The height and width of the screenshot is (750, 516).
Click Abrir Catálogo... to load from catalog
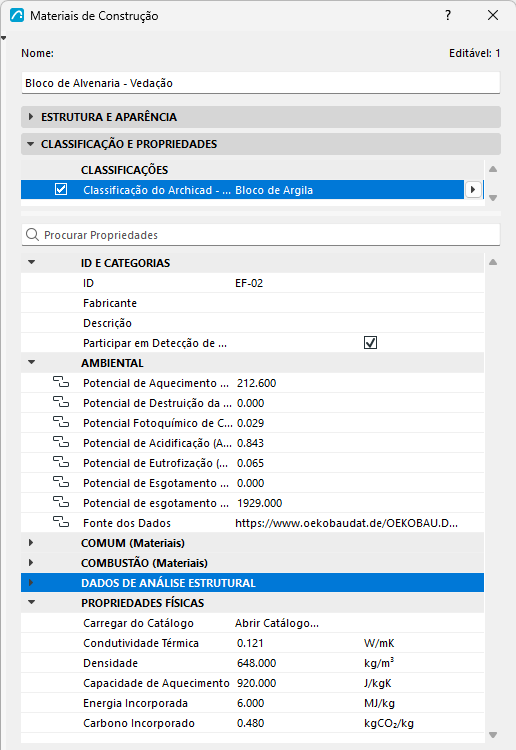[x=277, y=623]
